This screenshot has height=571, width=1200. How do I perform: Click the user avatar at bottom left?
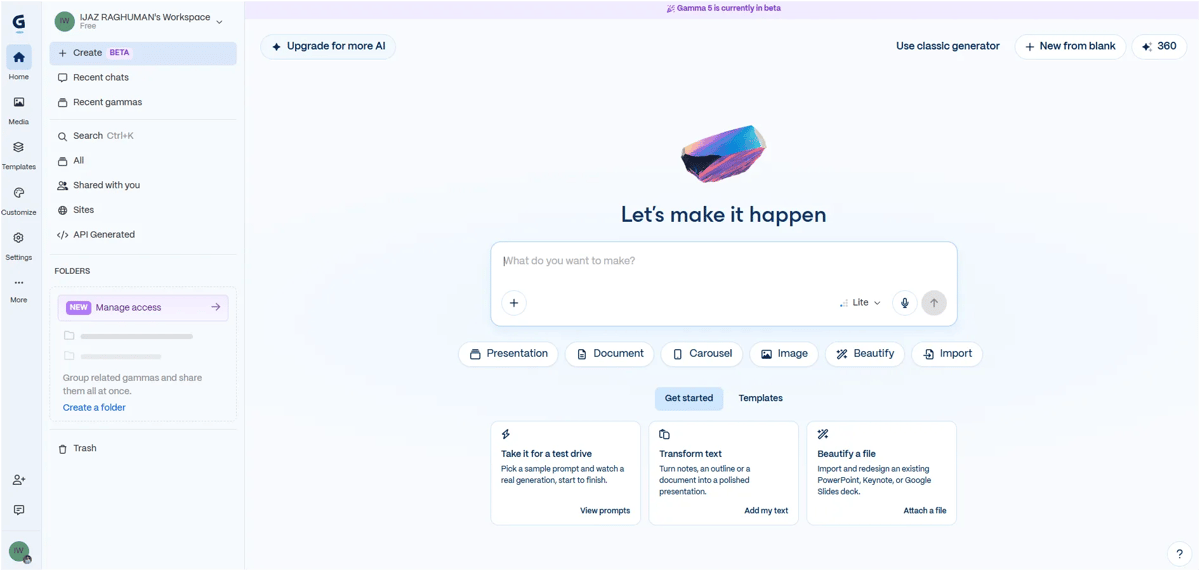pos(19,551)
